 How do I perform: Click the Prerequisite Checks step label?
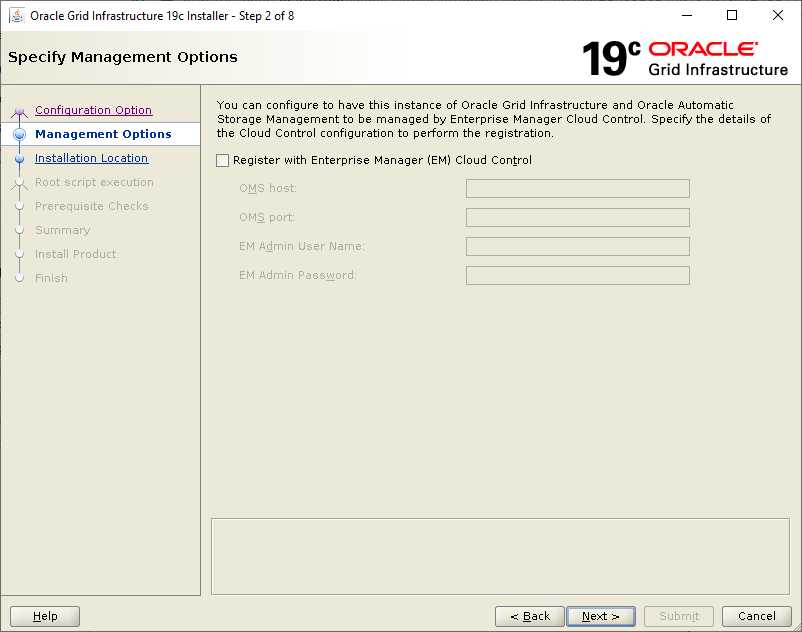coord(92,206)
